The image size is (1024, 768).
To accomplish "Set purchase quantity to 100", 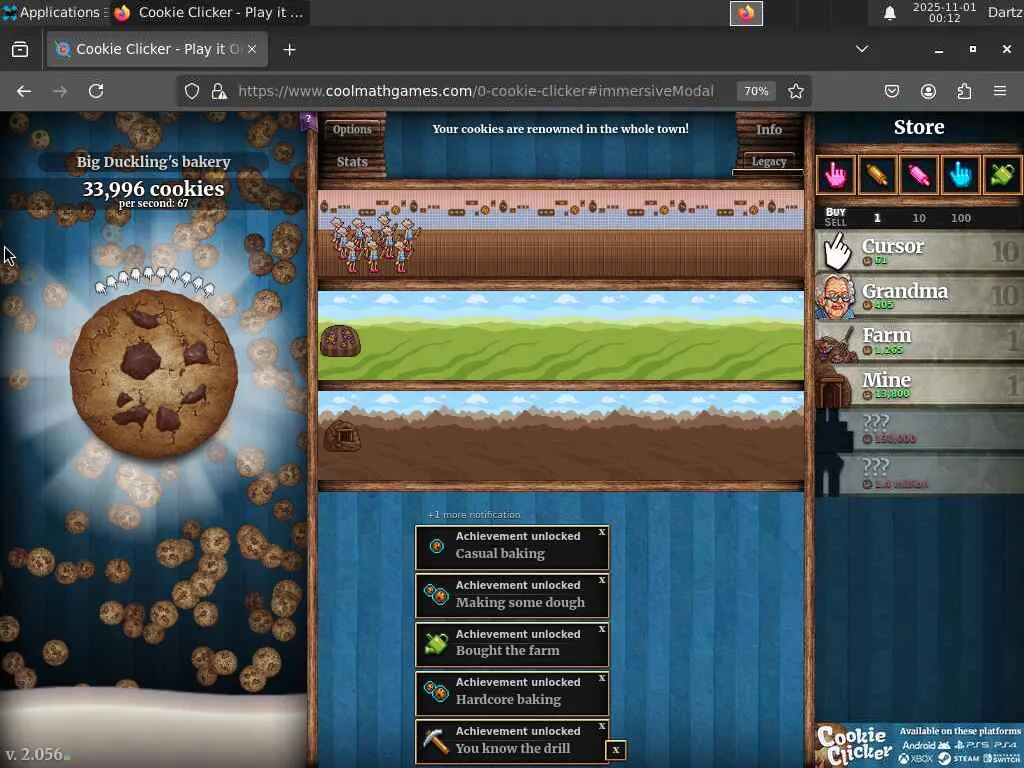I will pos(961,217).
